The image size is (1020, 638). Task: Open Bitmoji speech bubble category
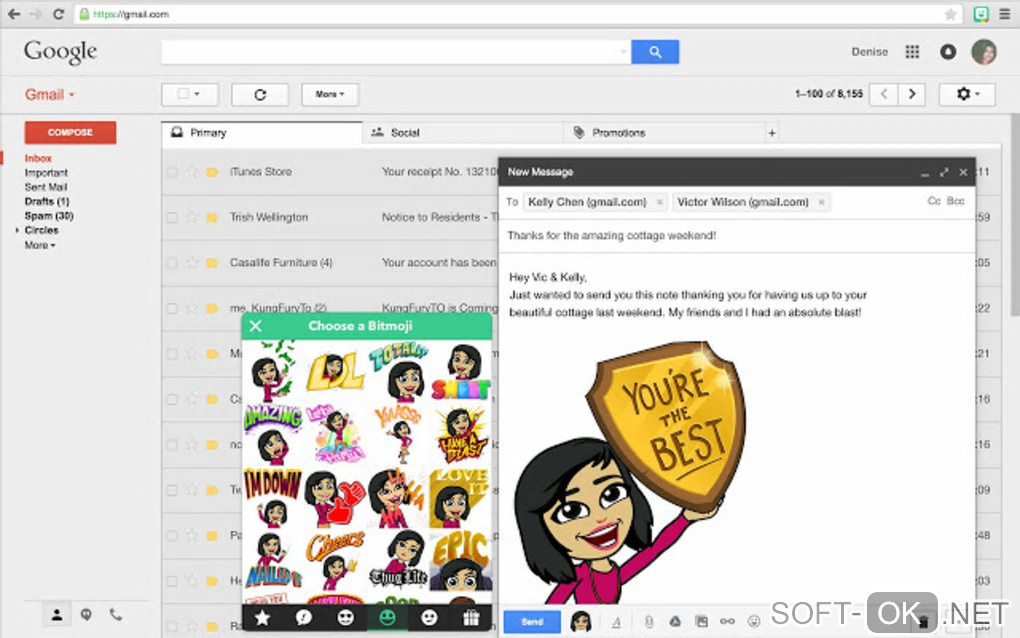[304, 618]
